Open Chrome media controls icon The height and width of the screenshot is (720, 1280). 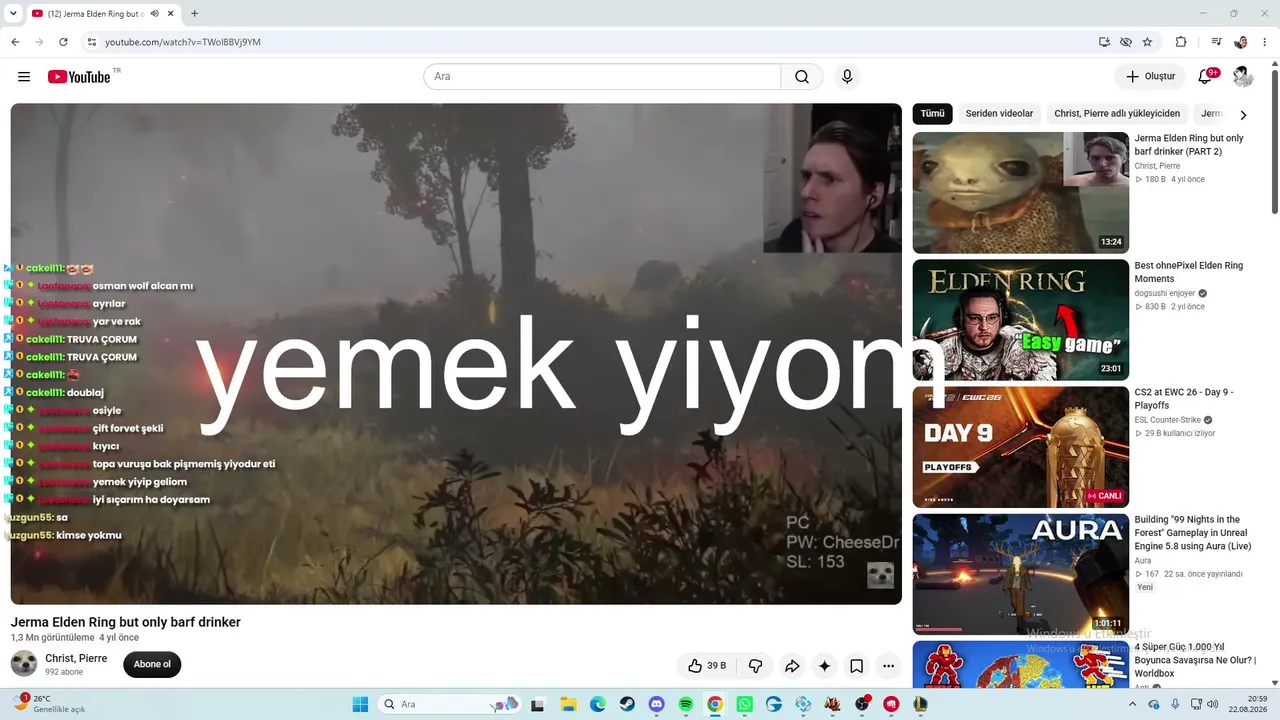[1216, 42]
